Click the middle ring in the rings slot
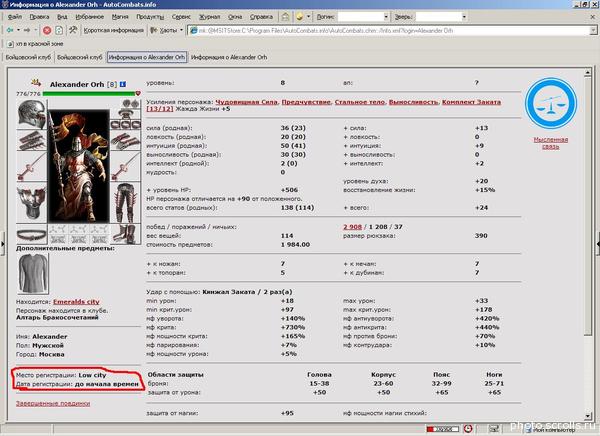The width and height of the screenshot is (600, 436). 126,125
